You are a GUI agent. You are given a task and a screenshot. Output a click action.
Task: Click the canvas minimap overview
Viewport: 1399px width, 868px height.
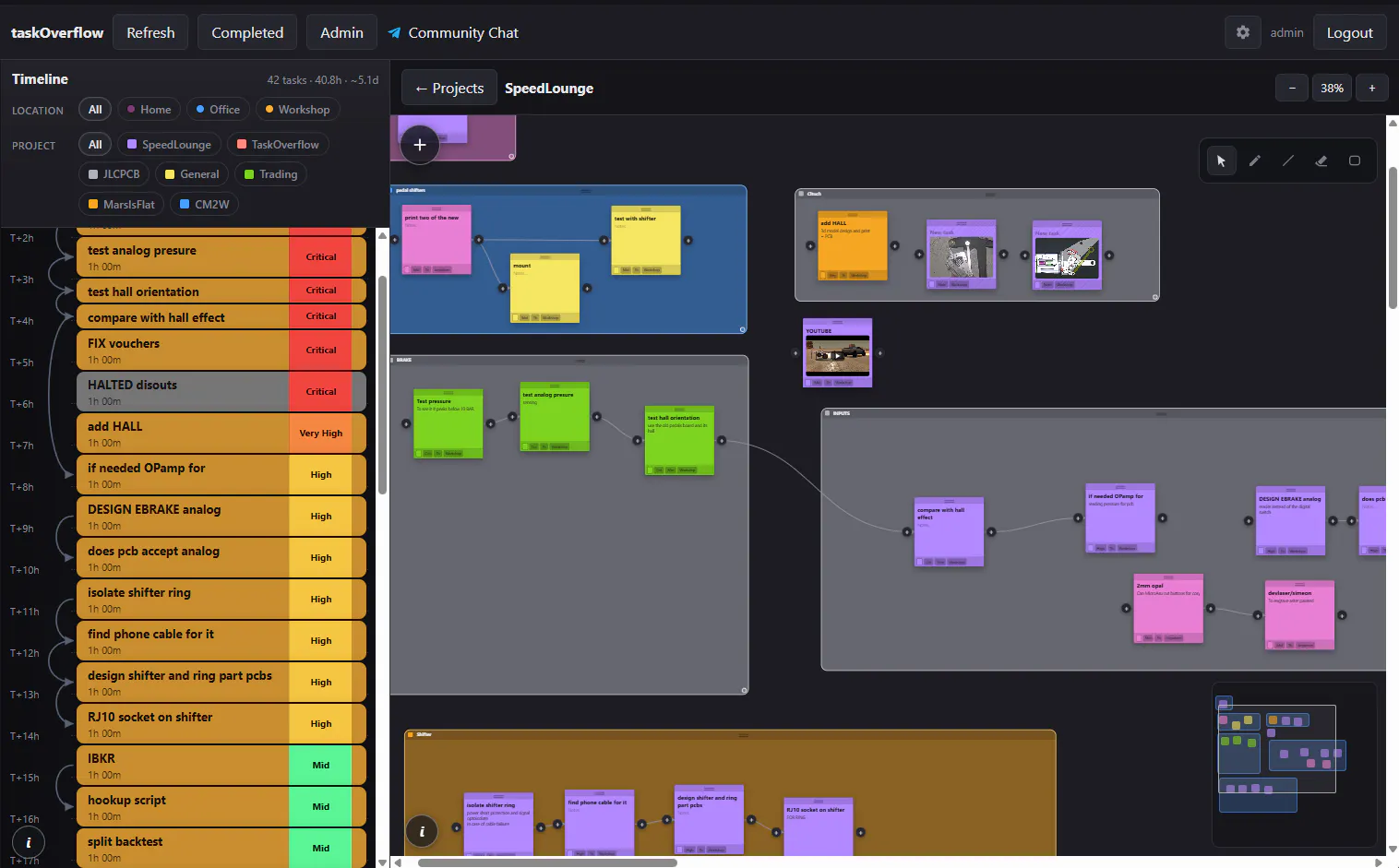(x=1294, y=764)
